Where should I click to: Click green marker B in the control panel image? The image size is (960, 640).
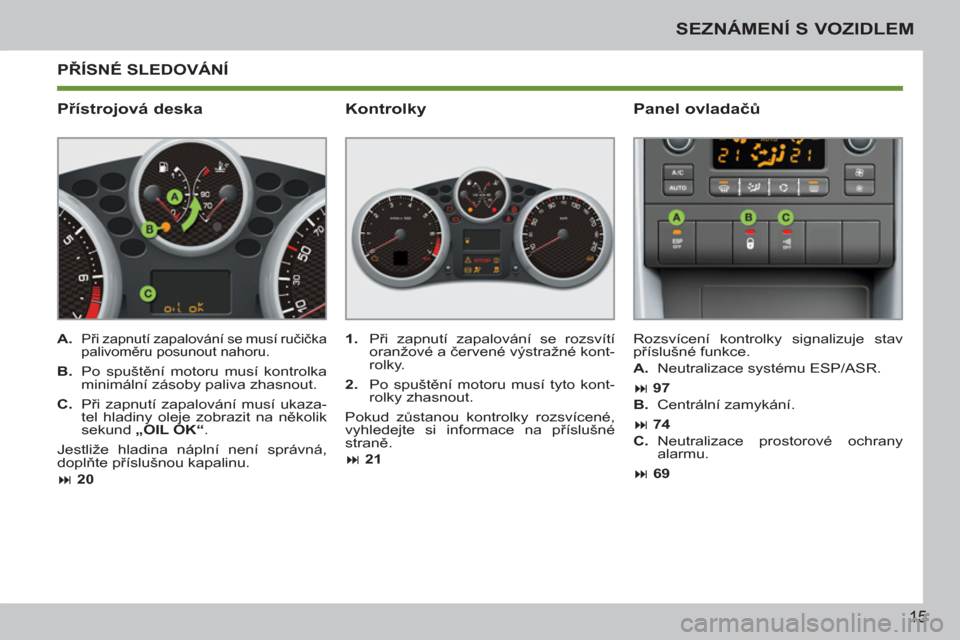[748, 217]
